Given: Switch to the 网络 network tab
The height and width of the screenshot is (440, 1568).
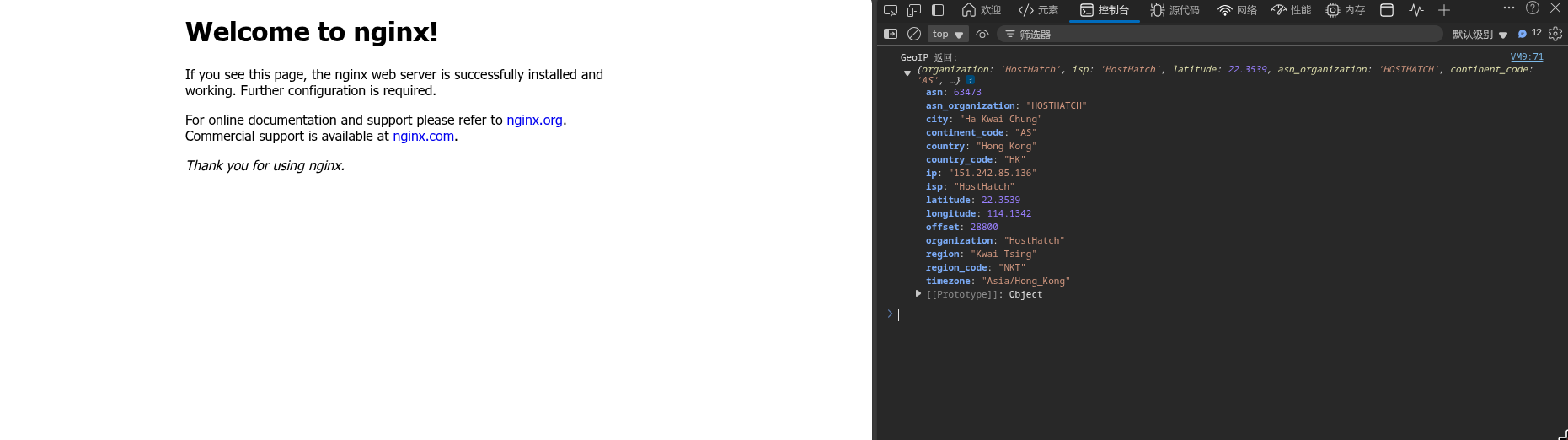Looking at the screenshot, I should pyautogui.click(x=1237, y=10).
